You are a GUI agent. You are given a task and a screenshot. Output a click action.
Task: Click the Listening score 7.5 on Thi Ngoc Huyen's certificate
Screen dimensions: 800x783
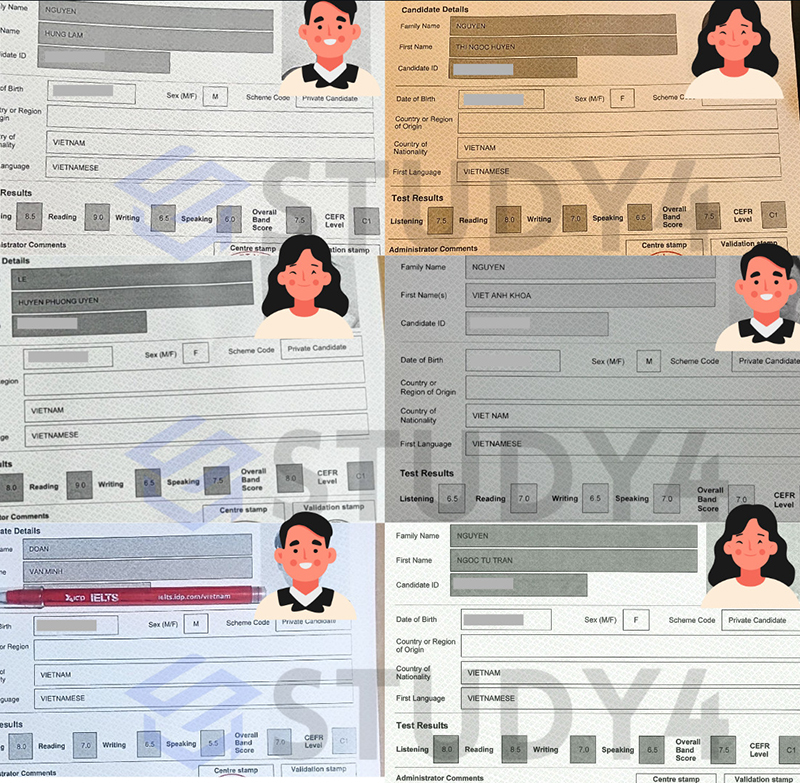440,221
